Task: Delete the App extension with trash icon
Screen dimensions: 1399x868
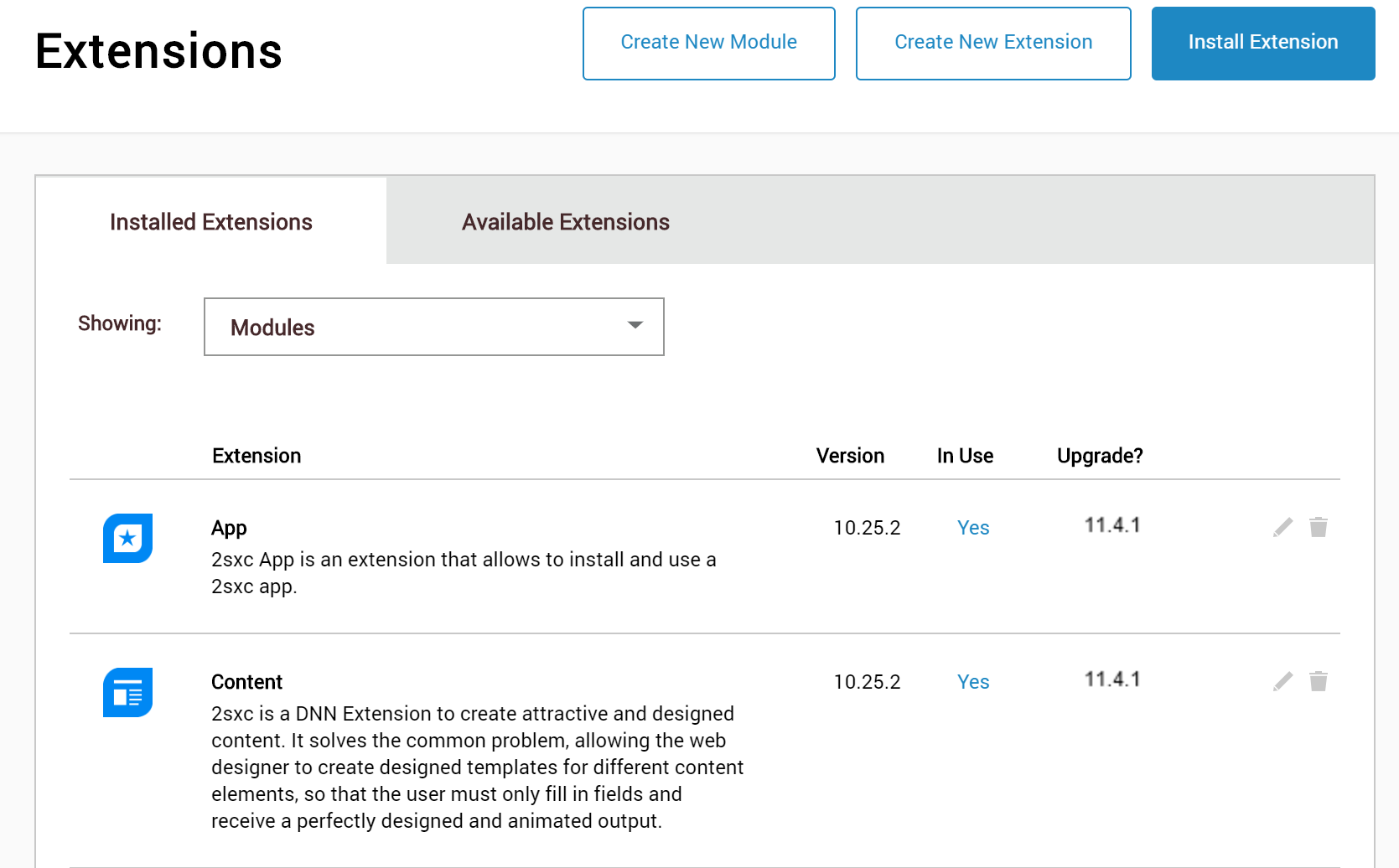Action: click(x=1319, y=527)
